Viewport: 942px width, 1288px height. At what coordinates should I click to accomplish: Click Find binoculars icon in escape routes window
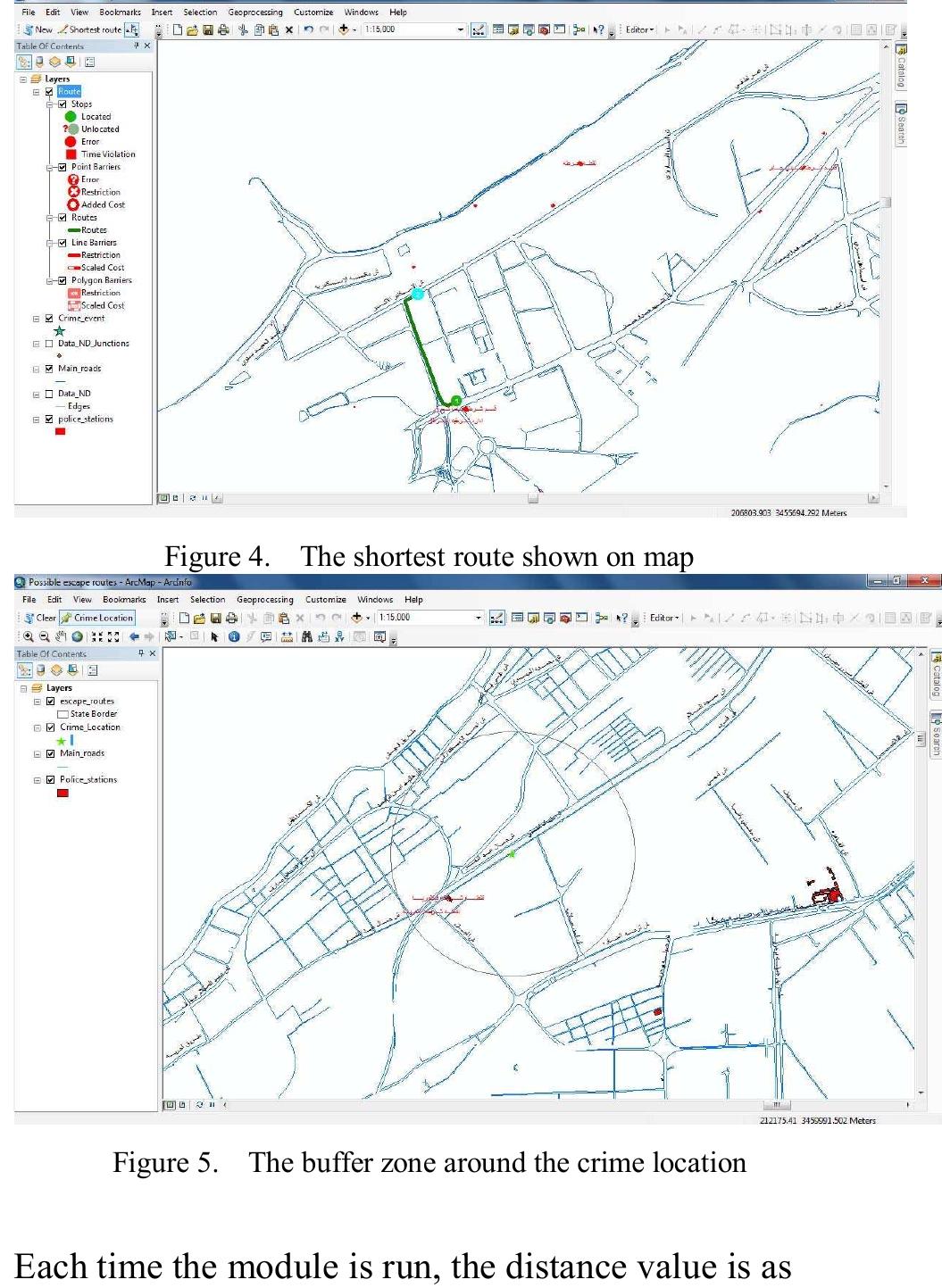[x=306, y=636]
